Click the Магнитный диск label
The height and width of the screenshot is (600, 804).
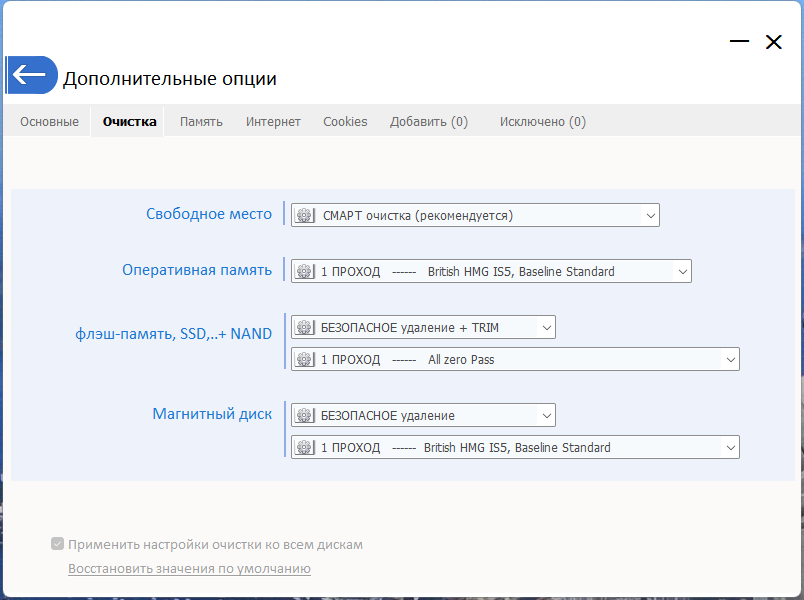[212, 414]
